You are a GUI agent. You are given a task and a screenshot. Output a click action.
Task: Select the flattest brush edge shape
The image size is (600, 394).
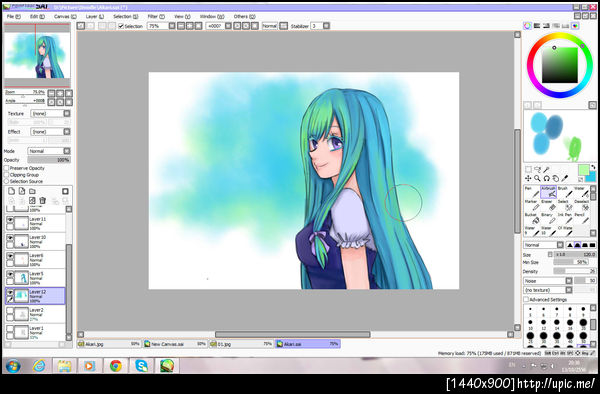(593, 245)
